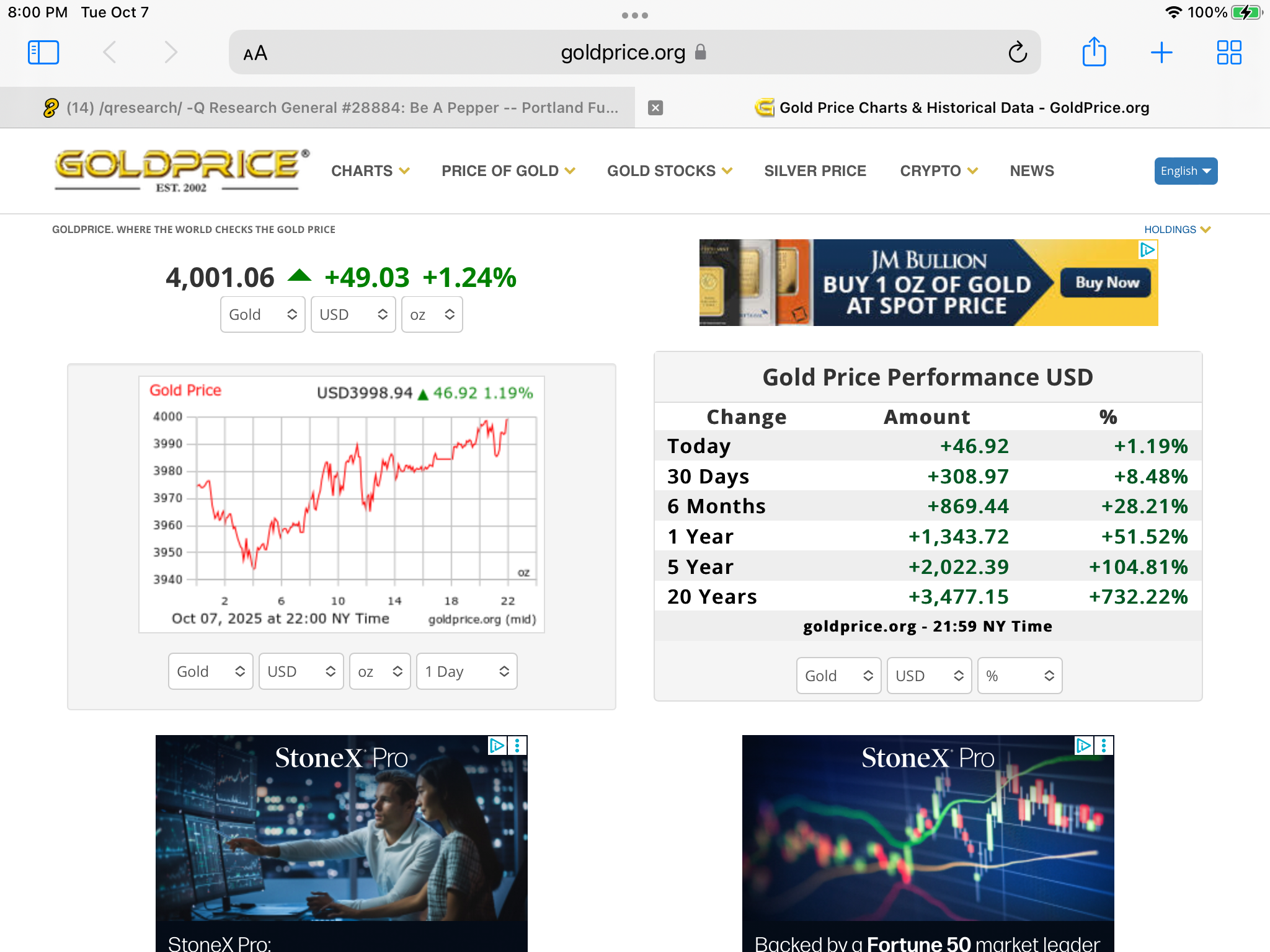
Task: Open the % selector in performance table
Action: pos(1019,676)
